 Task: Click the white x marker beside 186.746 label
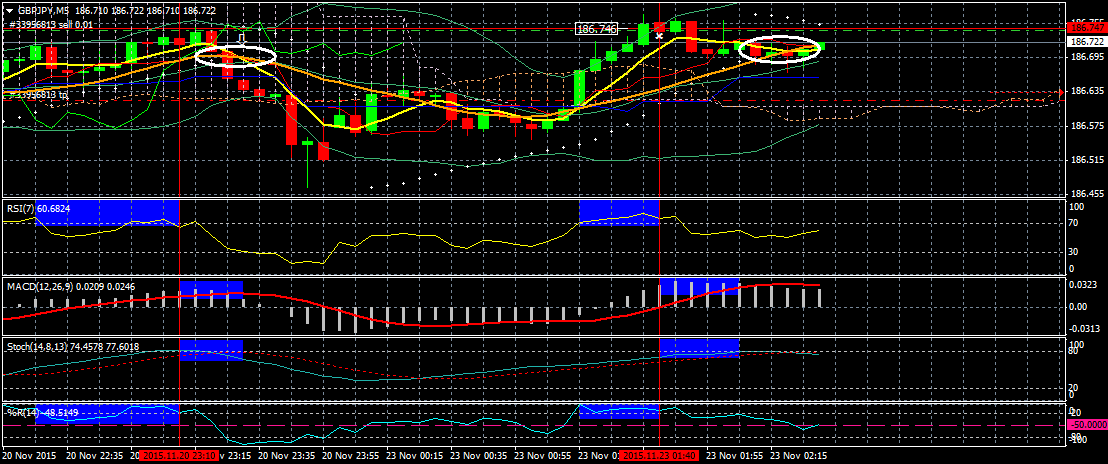[659, 34]
